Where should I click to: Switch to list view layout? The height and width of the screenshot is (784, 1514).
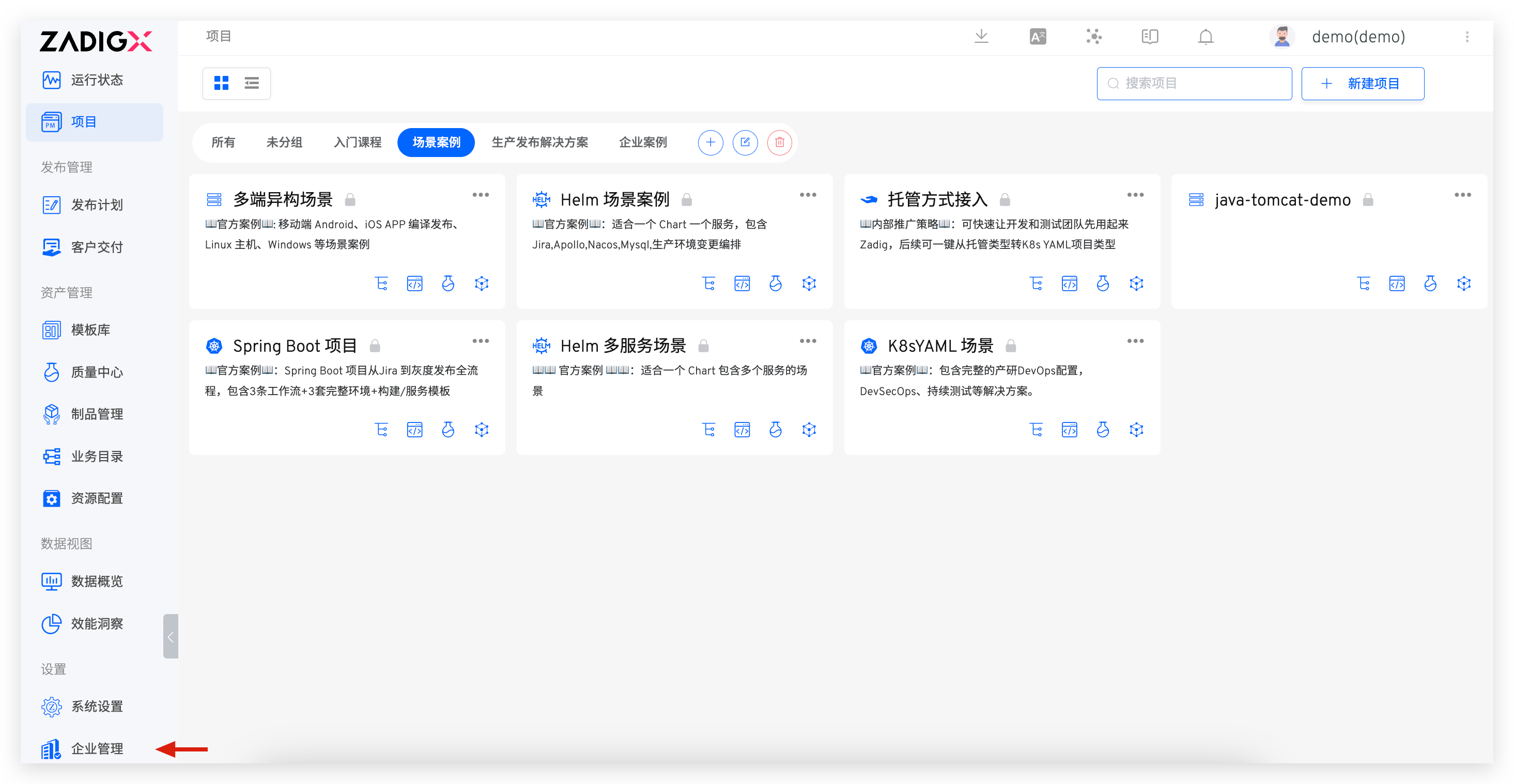click(x=252, y=83)
